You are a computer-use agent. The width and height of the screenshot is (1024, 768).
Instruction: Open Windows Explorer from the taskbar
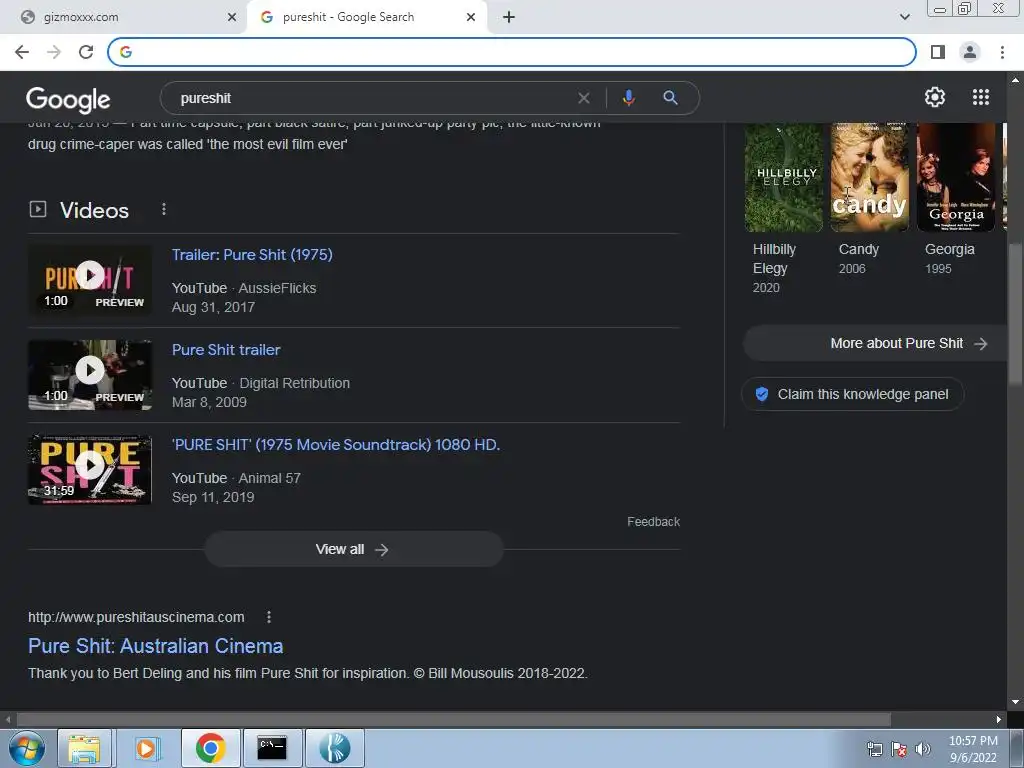(84, 748)
